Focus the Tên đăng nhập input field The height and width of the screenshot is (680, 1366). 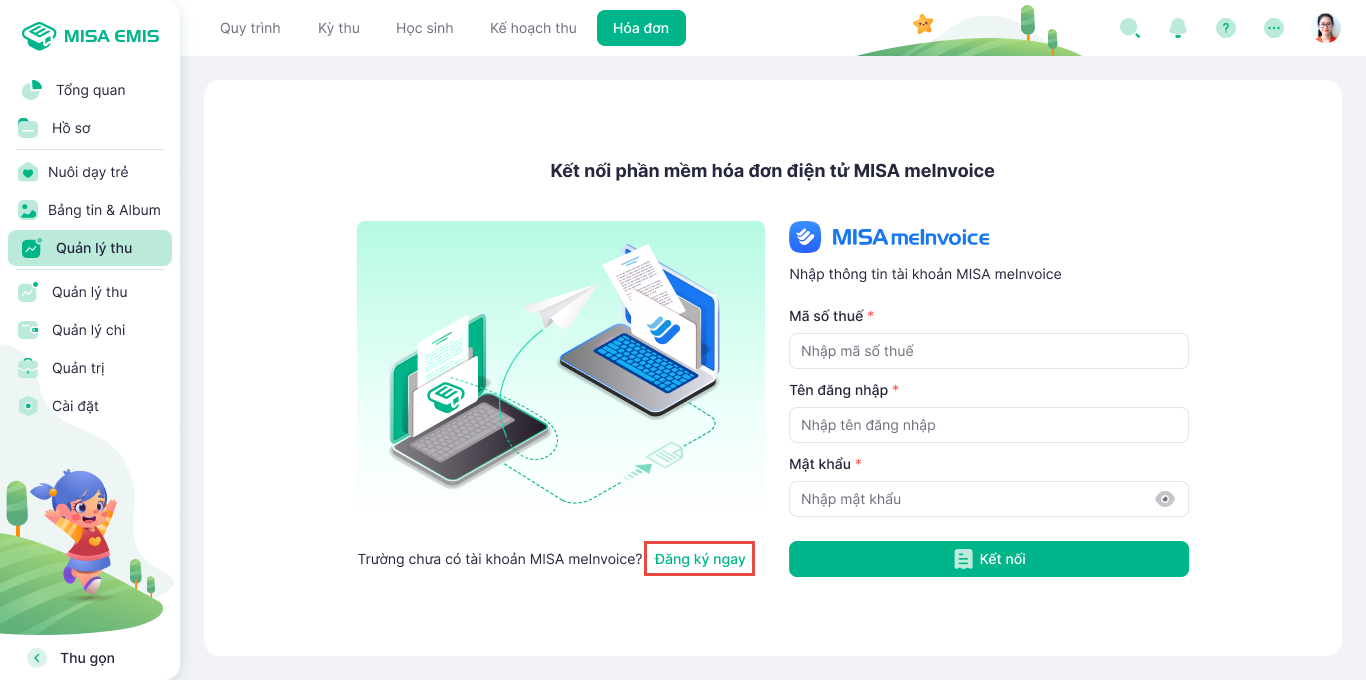click(989, 425)
